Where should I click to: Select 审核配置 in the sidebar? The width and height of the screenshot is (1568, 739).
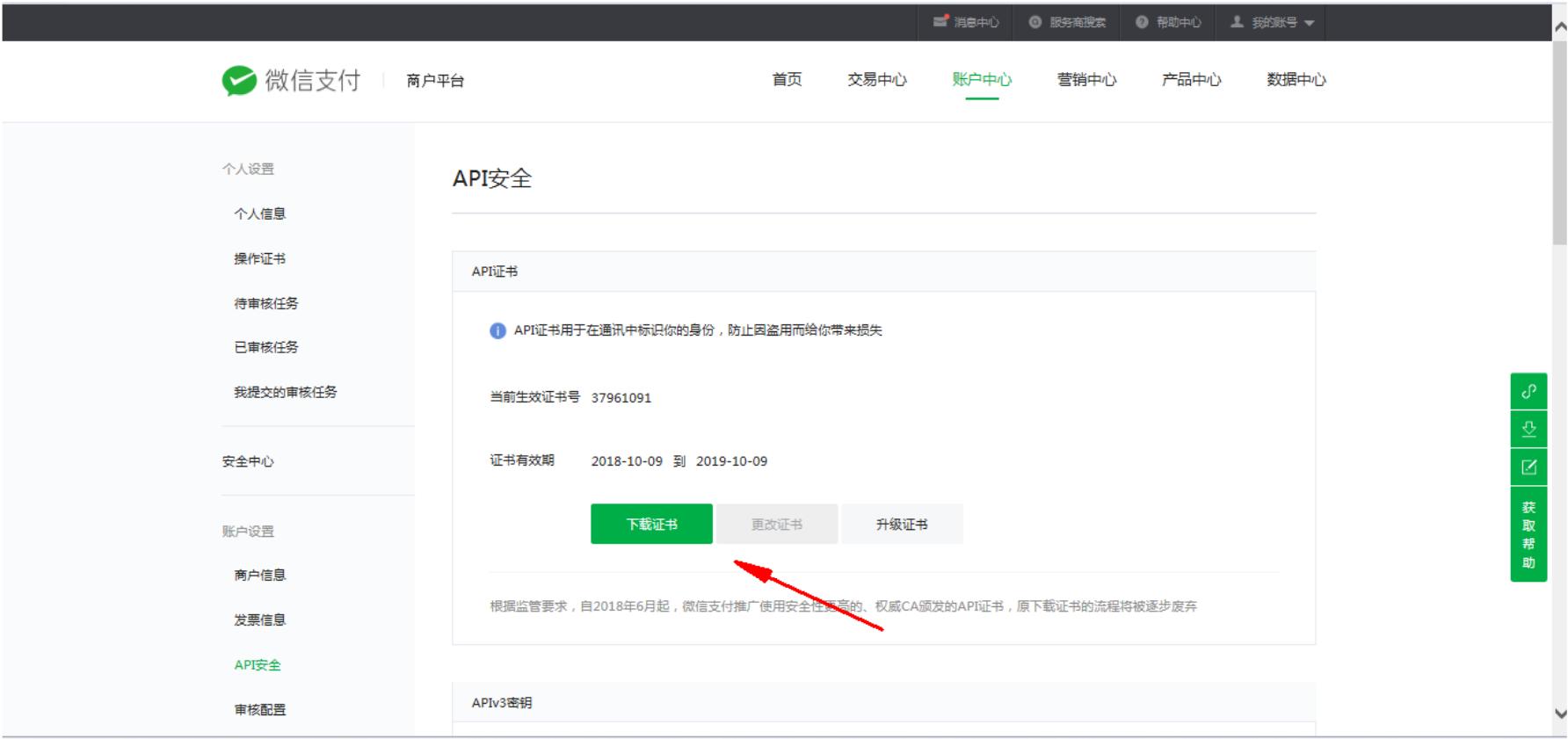pos(259,709)
